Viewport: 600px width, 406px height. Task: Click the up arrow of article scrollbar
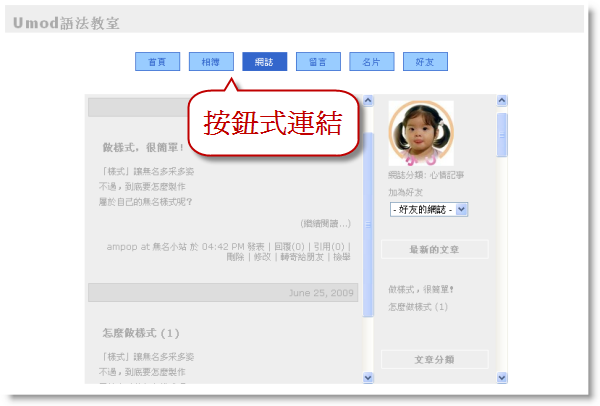(368, 101)
